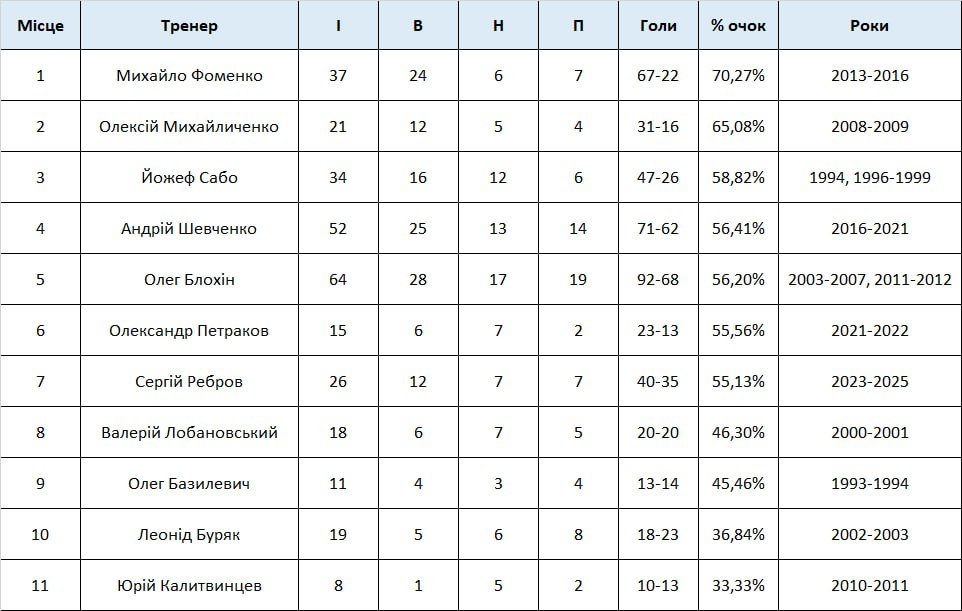Select the Олександр Петраков cell
Image resolution: width=962 pixels, height=611 pixels.
point(189,331)
